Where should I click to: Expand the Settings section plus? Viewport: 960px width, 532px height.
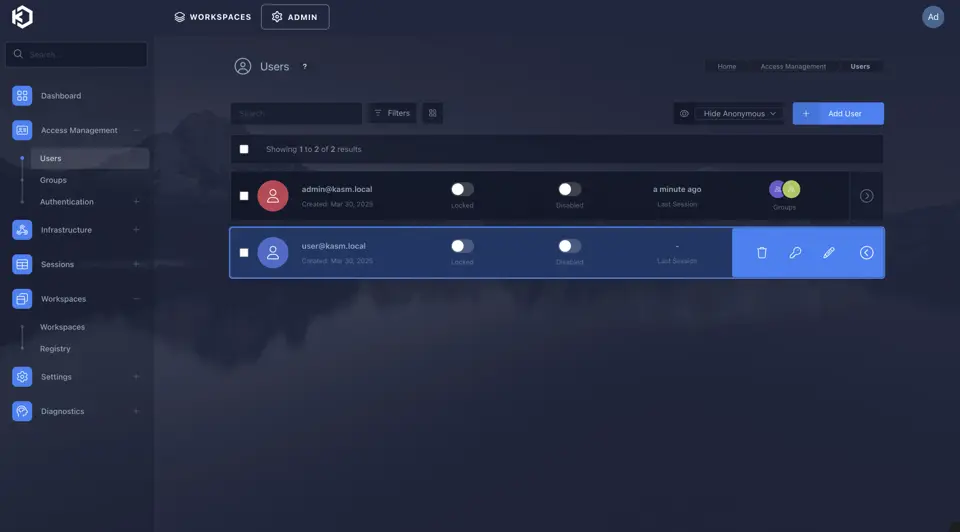[x=136, y=377]
